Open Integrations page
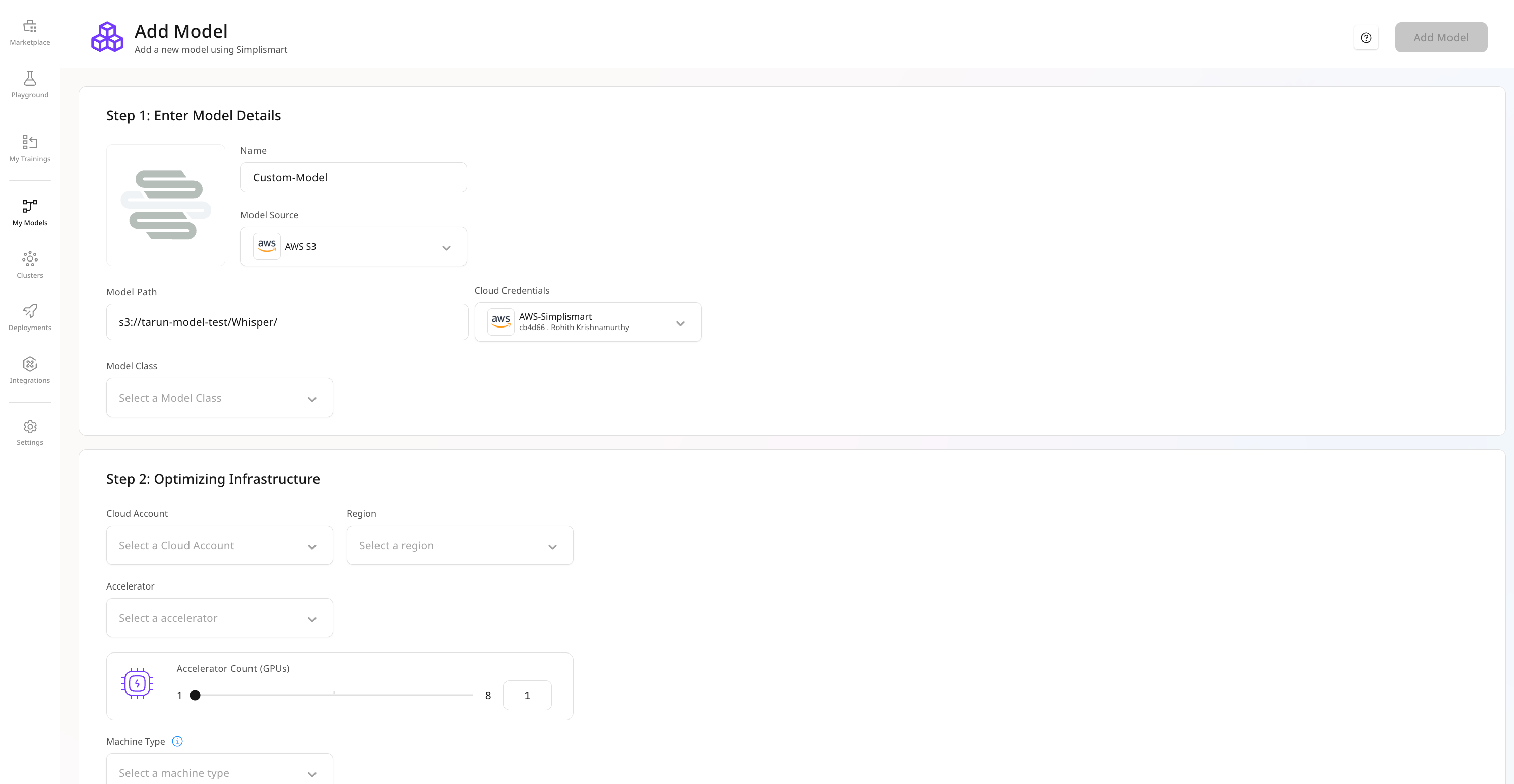 pos(29,370)
